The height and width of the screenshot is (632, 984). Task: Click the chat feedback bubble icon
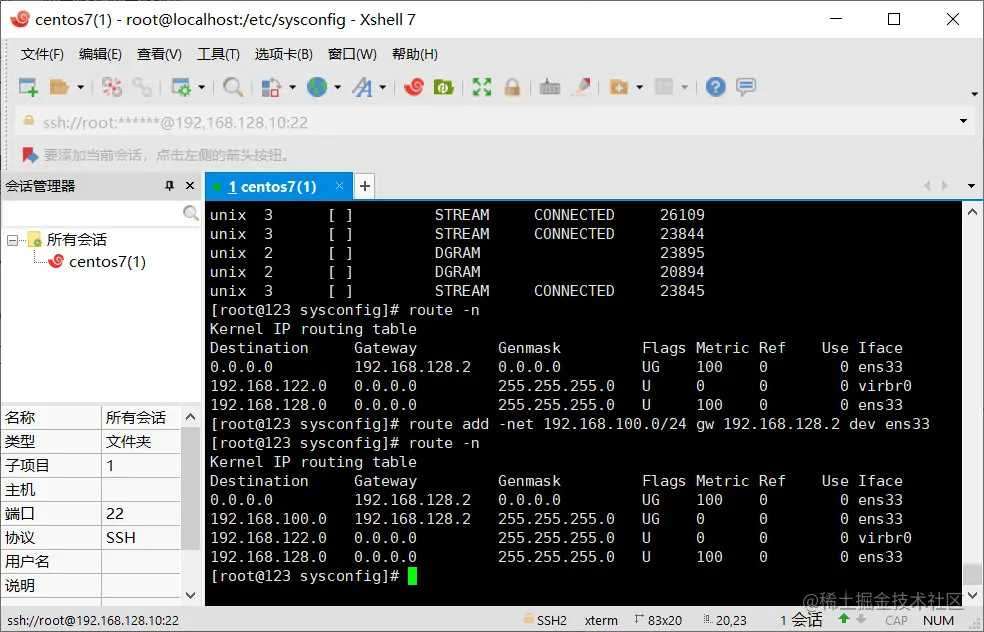746,87
